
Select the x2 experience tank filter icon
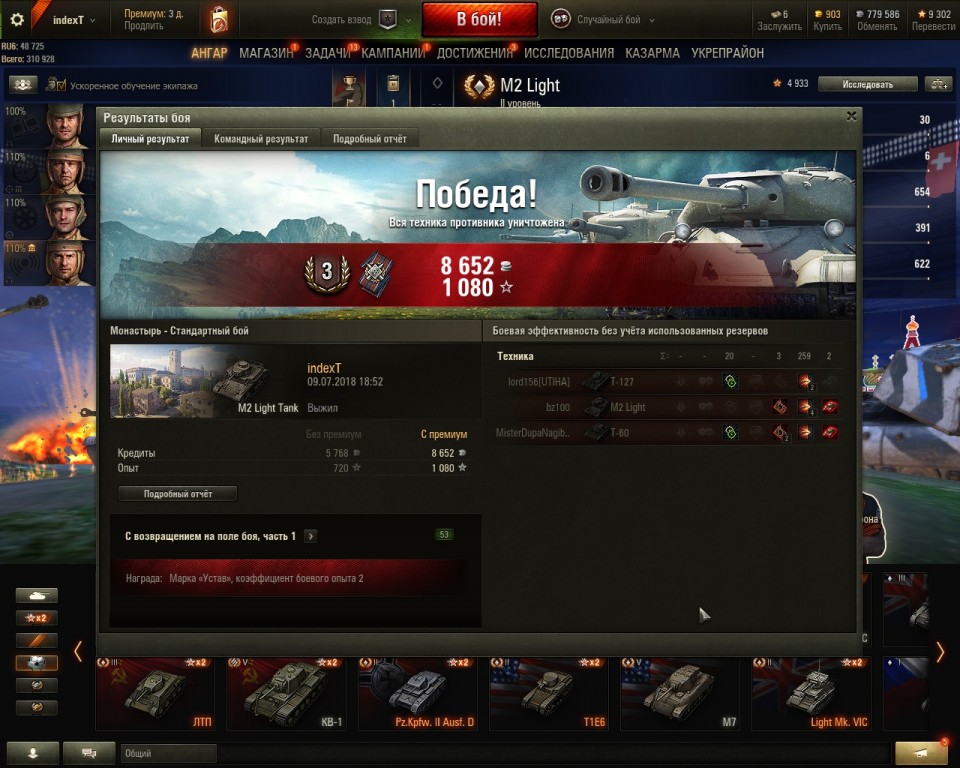click(37, 618)
